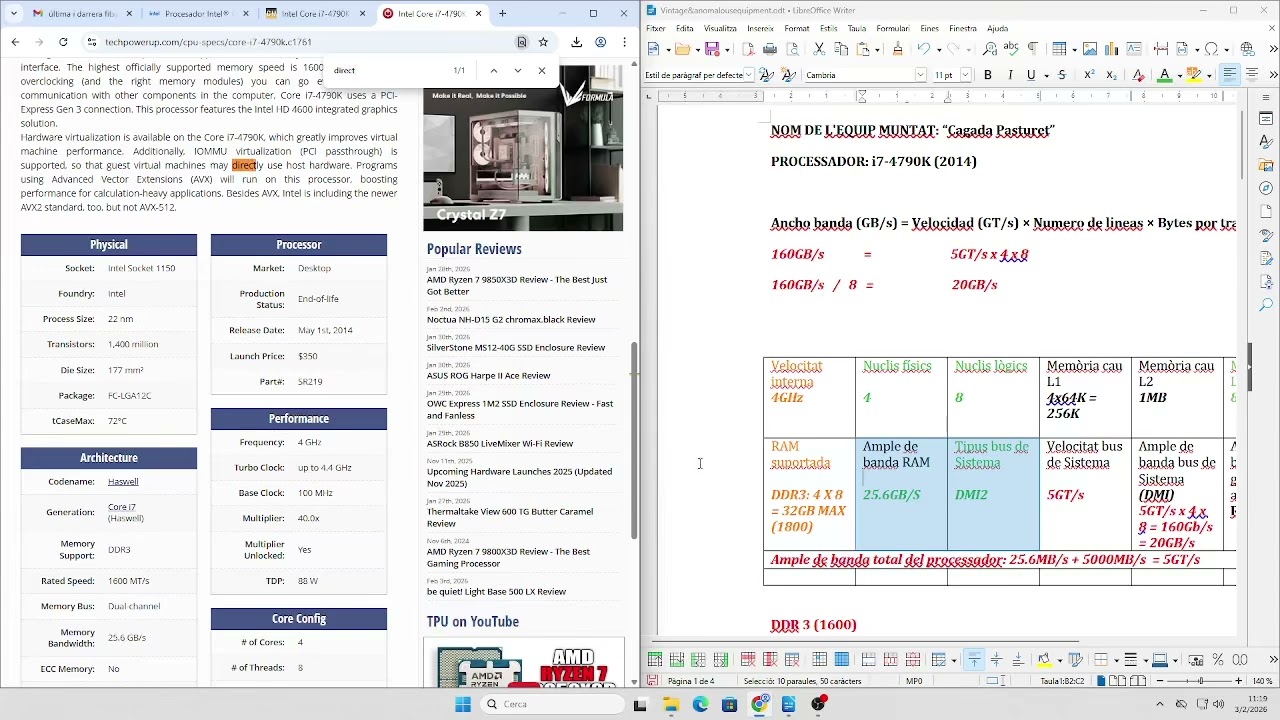Open the font size dropdown

click(x=965, y=75)
